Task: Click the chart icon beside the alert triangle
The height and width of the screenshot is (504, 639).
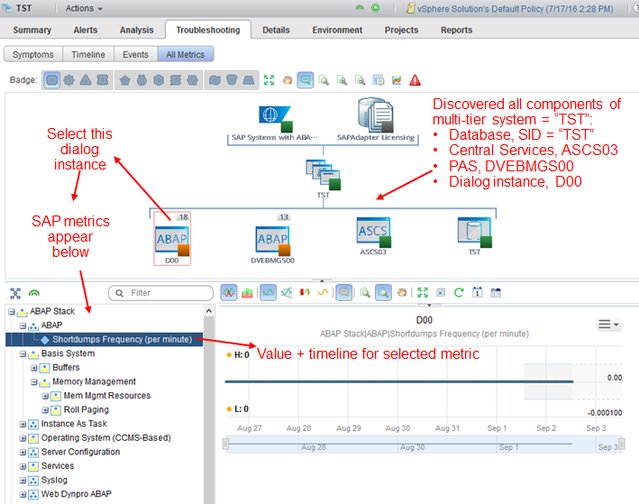Action: pos(397,80)
